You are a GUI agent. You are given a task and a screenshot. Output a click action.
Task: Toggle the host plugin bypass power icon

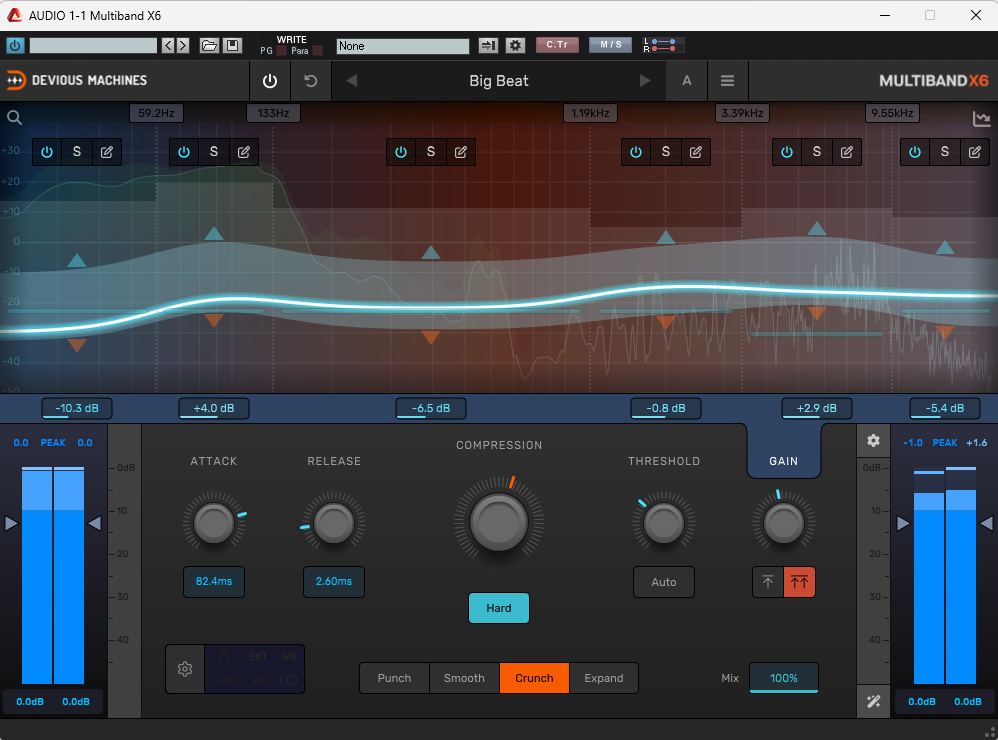[15, 45]
